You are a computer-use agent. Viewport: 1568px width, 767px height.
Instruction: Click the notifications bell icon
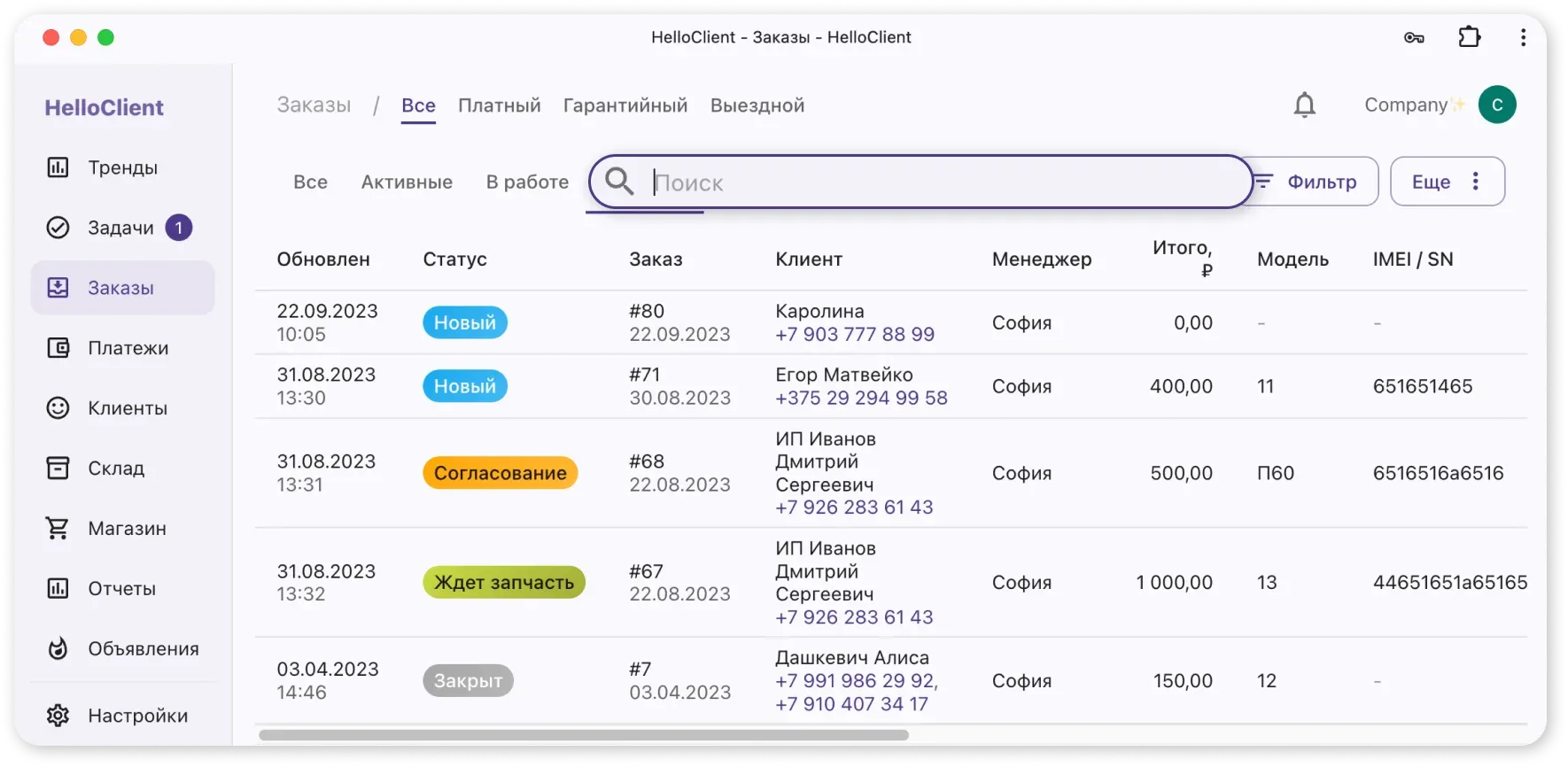point(1304,105)
